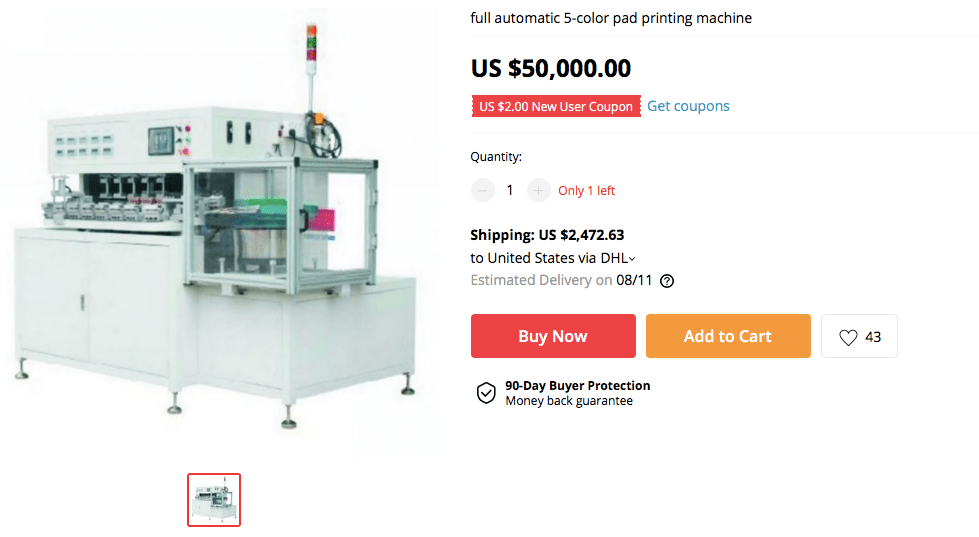Increase quantity with the plus button

coord(538,190)
